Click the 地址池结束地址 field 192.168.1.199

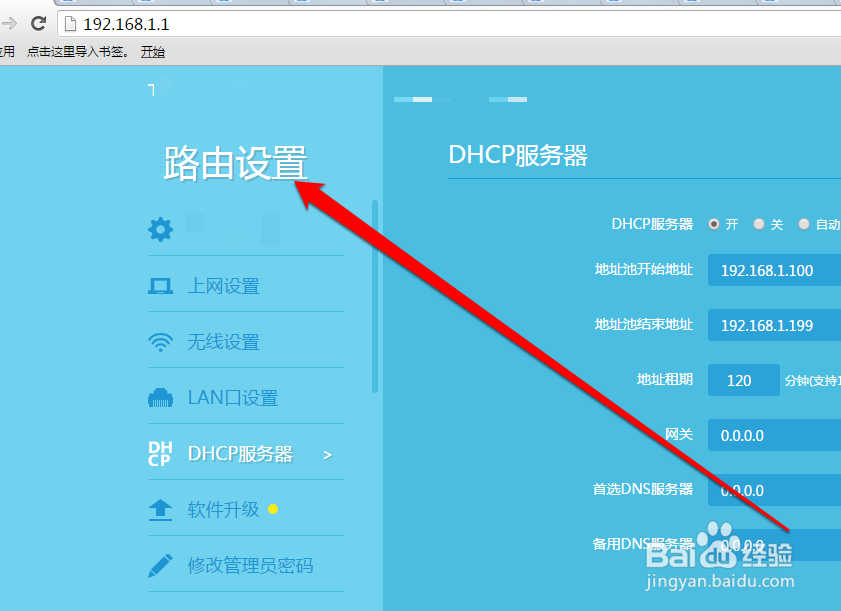click(774, 325)
